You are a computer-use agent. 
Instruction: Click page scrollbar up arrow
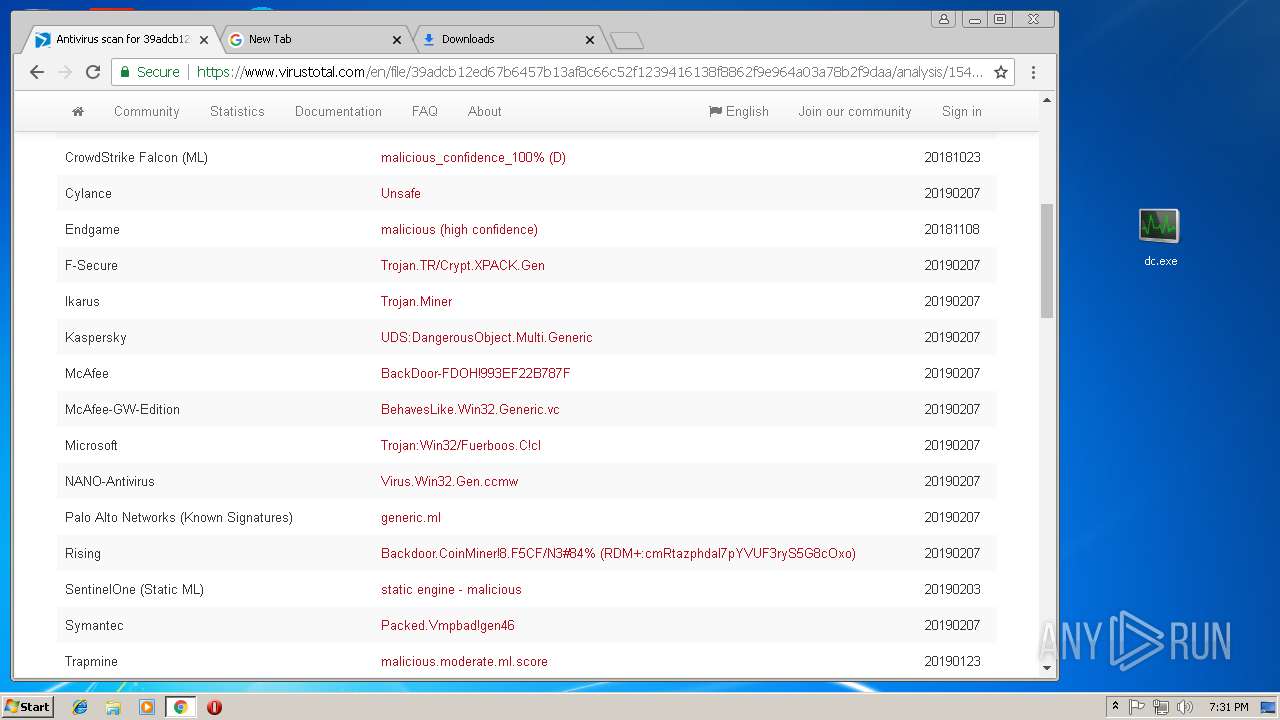click(1047, 100)
